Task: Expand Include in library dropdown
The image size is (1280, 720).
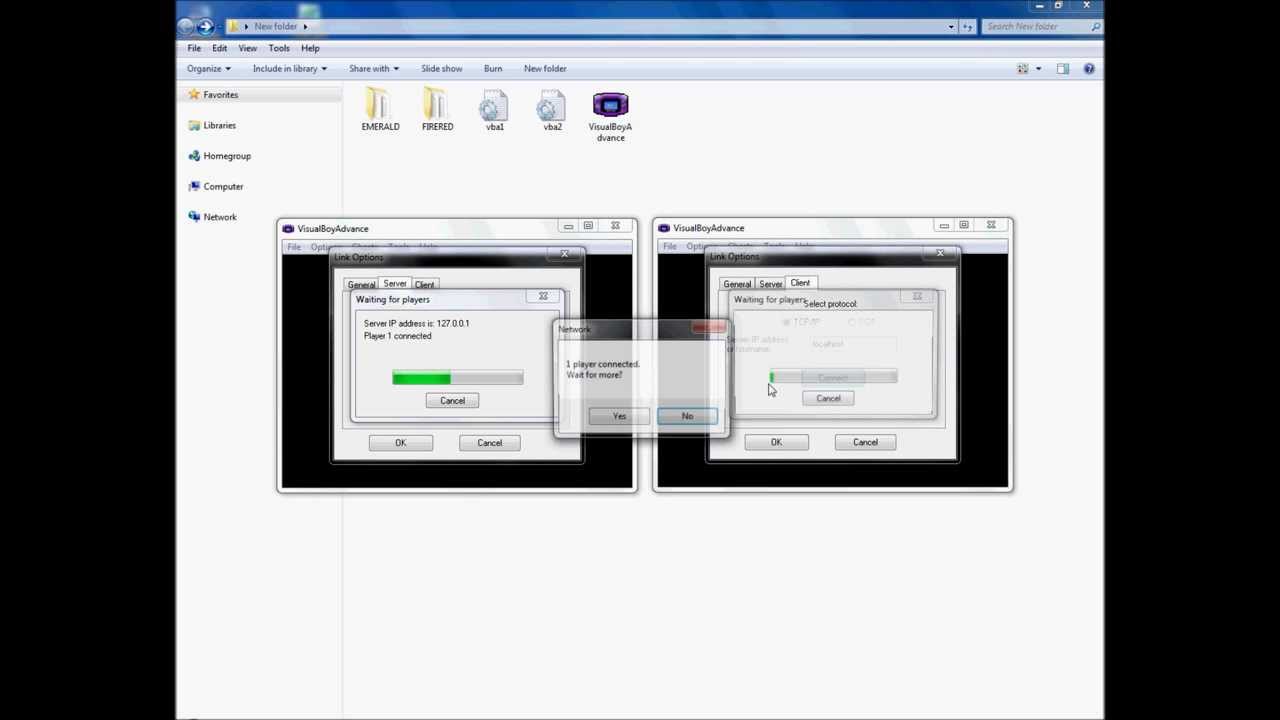Action: pyautogui.click(x=289, y=69)
